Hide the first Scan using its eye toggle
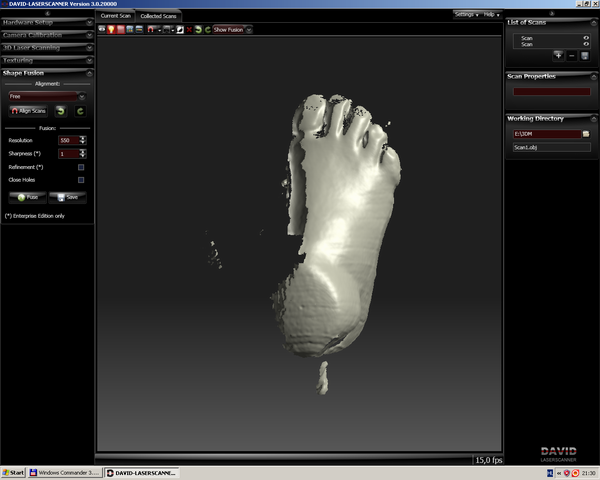The image size is (600, 480). tap(585, 37)
